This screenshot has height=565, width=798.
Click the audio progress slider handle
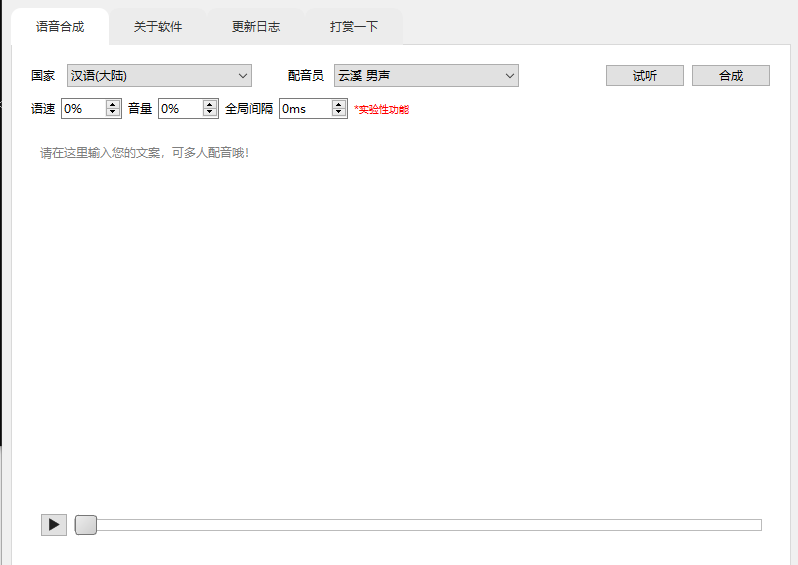[x=86, y=525]
